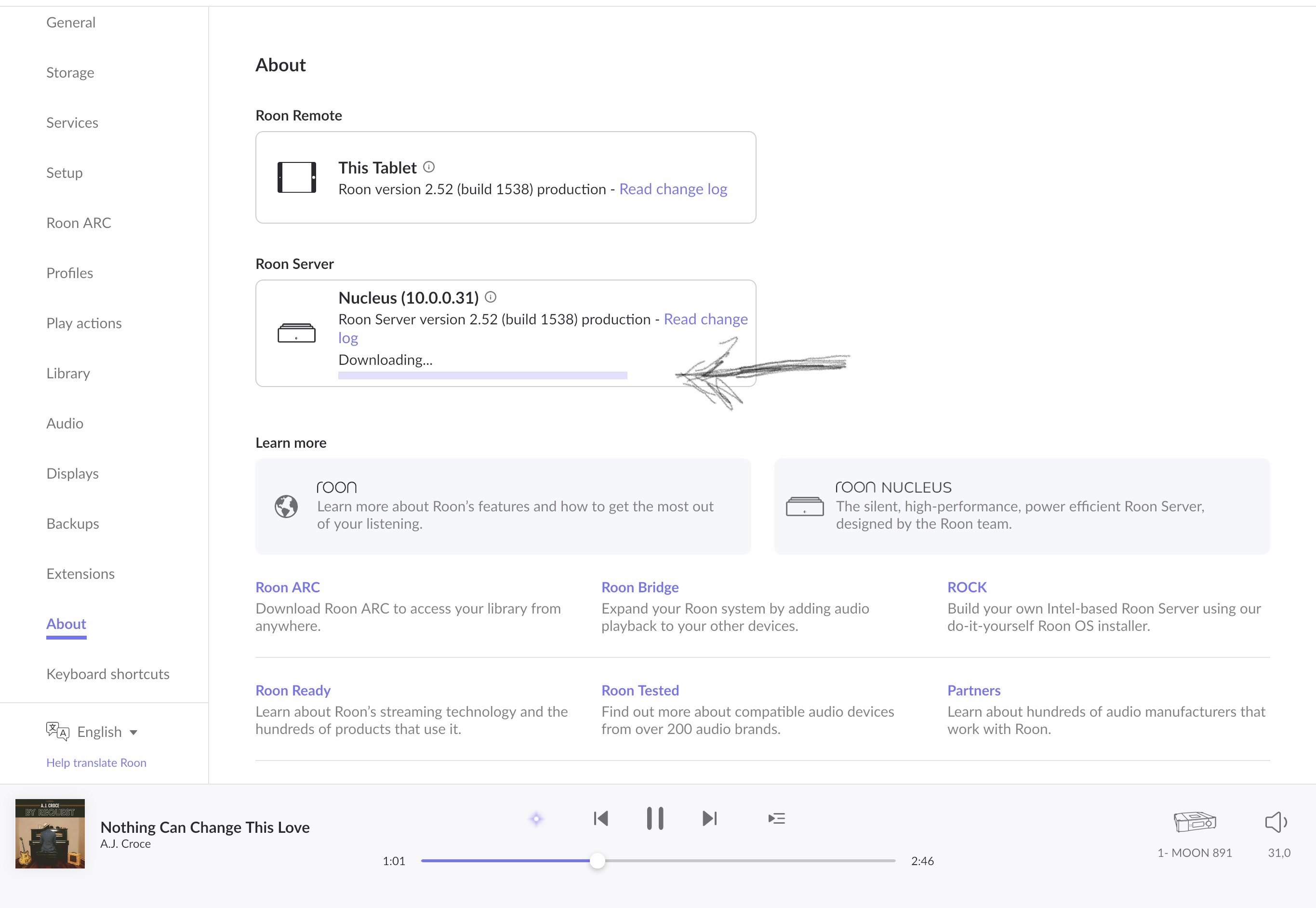The width and height of the screenshot is (1316, 908).
Task: Select the About tab in sidebar
Action: click(x=66, y=624)
